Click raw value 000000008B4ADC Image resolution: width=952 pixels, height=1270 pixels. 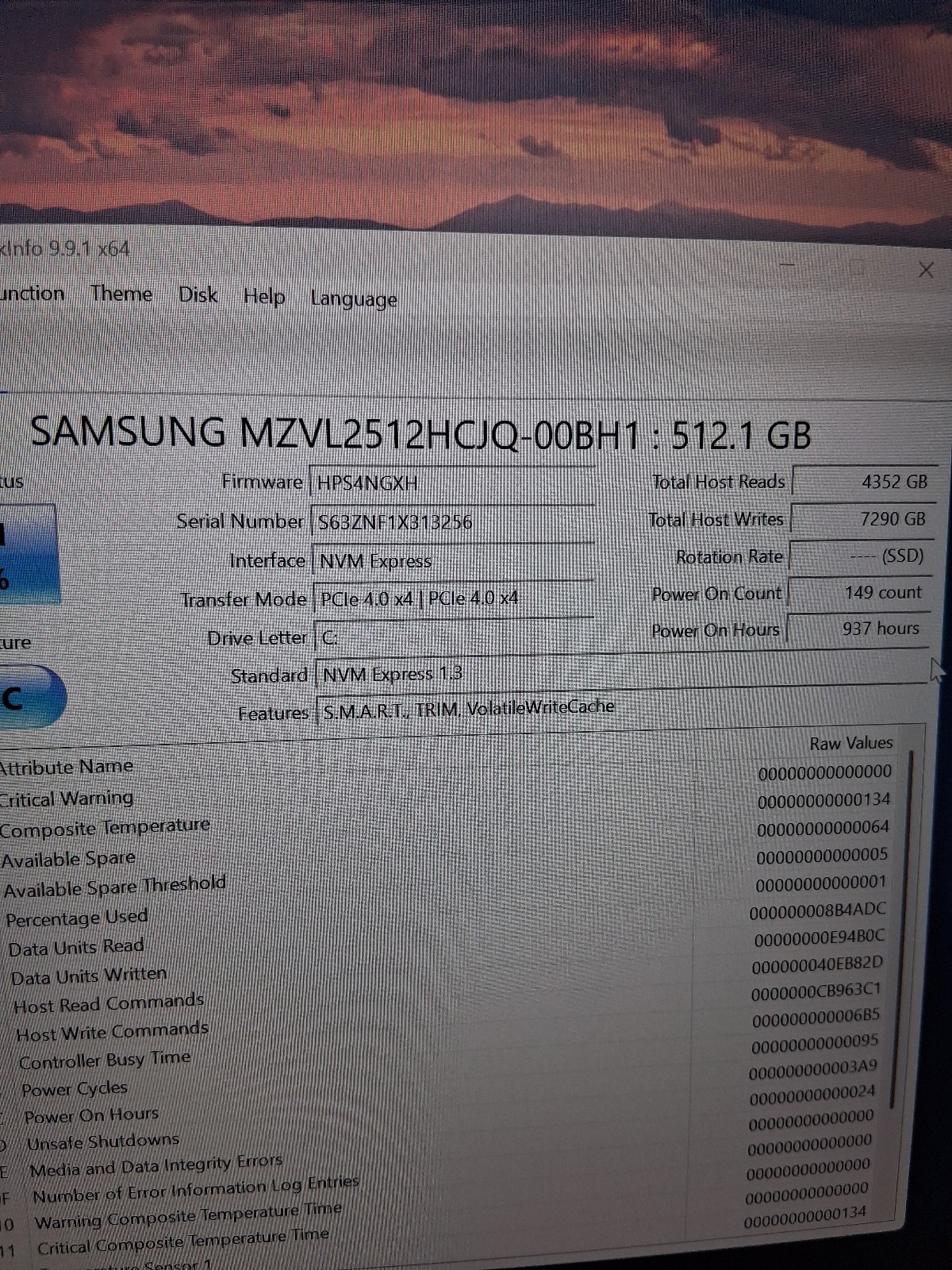click(x=817, y=910)
